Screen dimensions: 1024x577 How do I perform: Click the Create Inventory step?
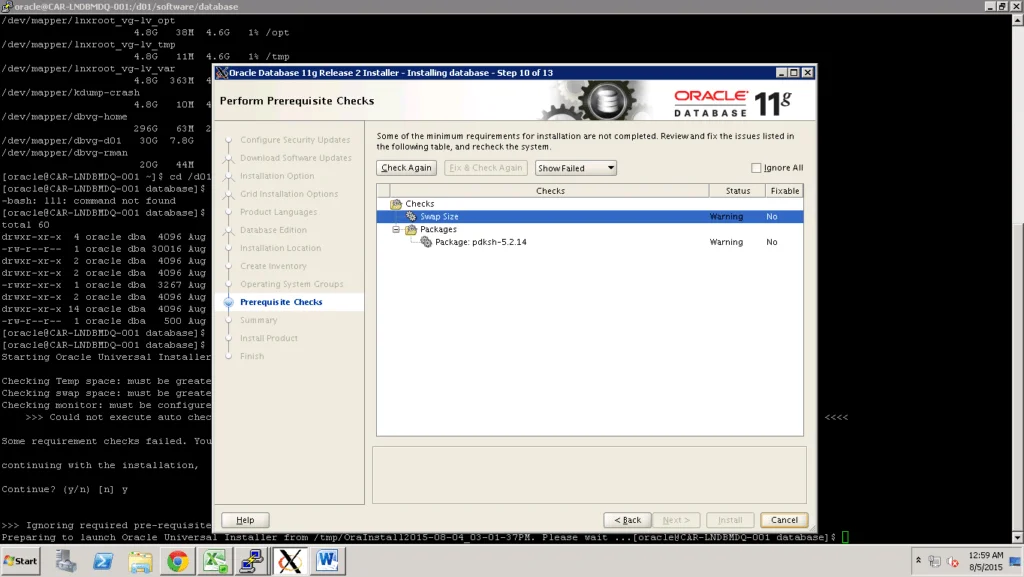click(x=273, y=266)
